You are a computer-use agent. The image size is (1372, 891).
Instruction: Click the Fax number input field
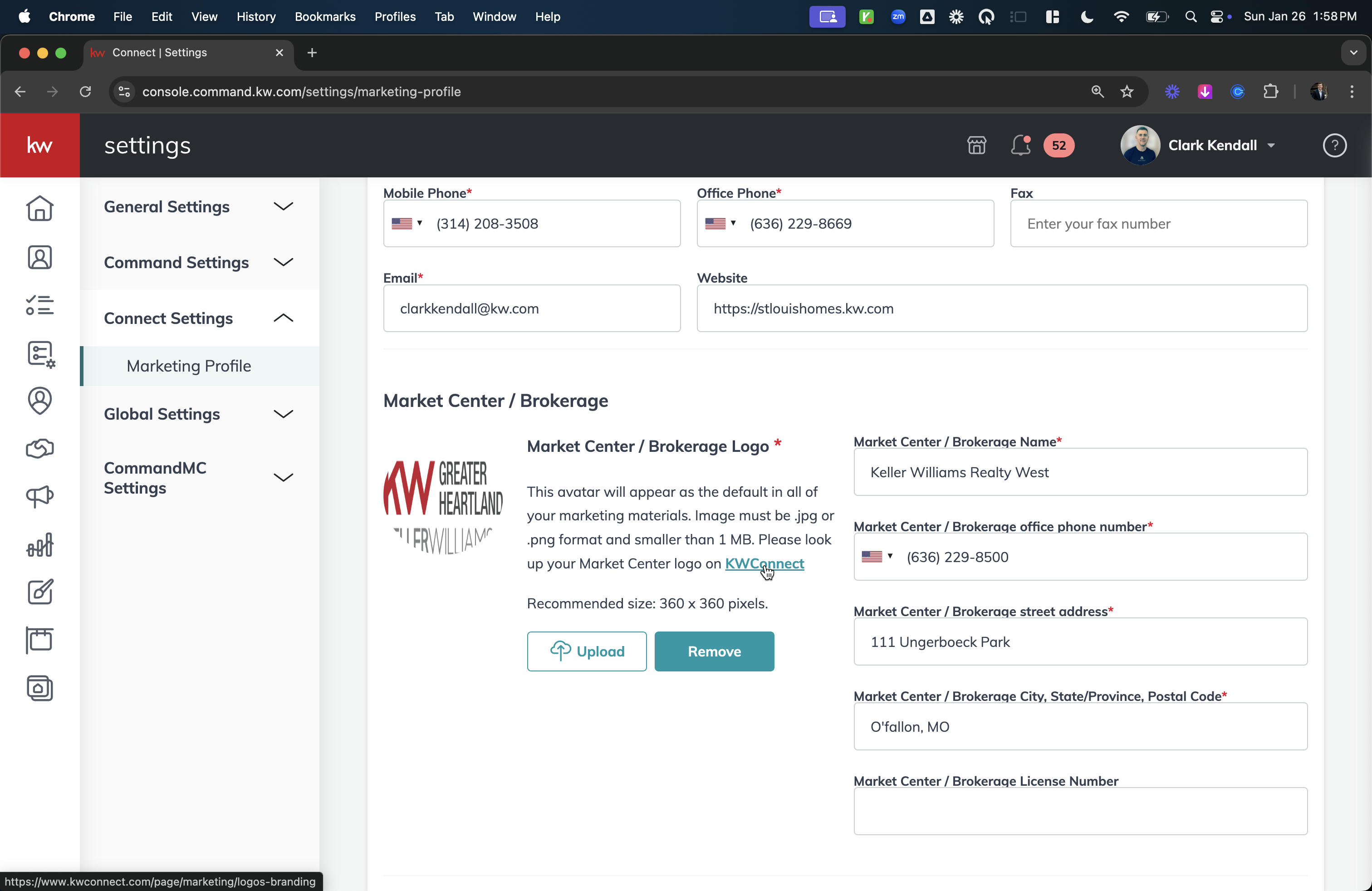coord(1158,224)
